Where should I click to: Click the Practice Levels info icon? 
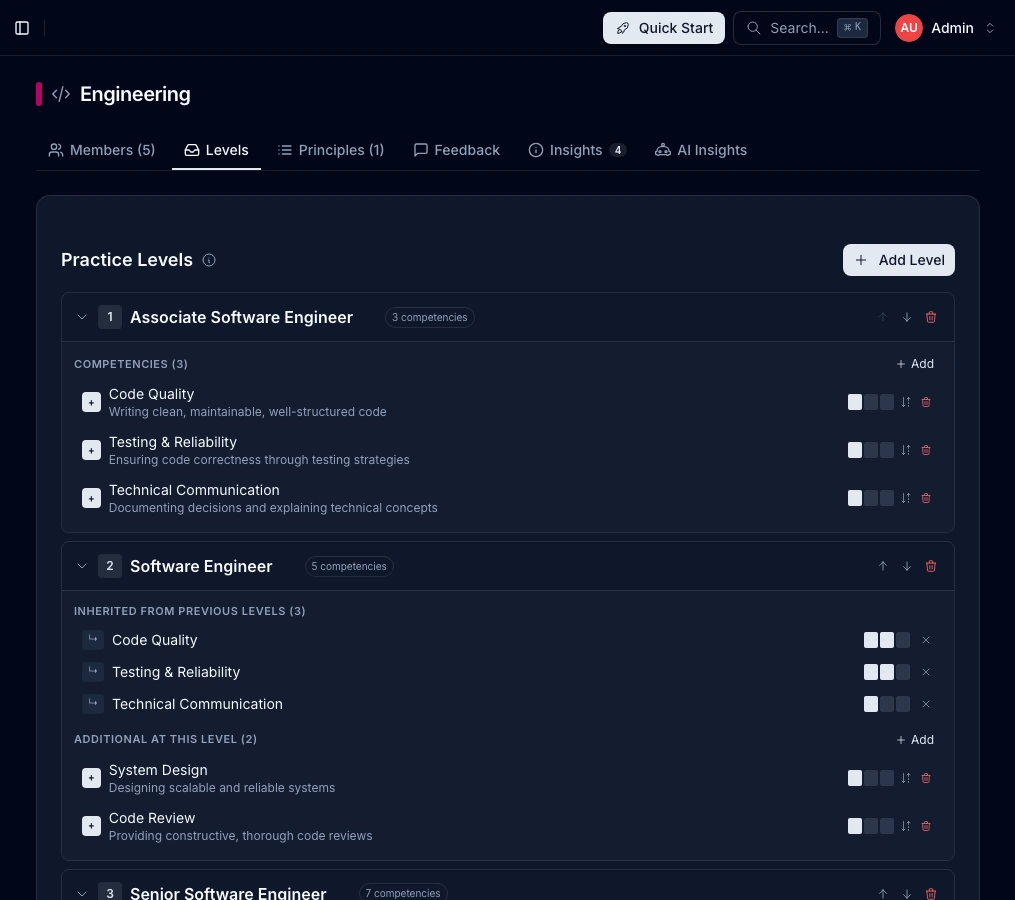(x=208, y=260)
